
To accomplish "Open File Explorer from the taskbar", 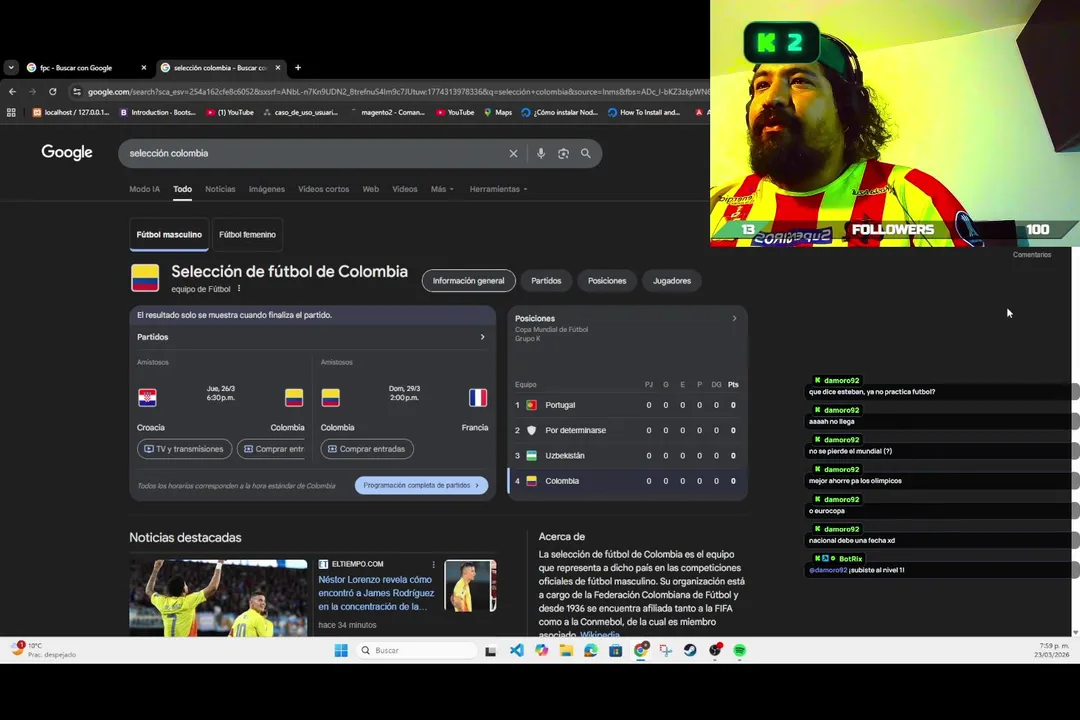I will tap(566, 650).
